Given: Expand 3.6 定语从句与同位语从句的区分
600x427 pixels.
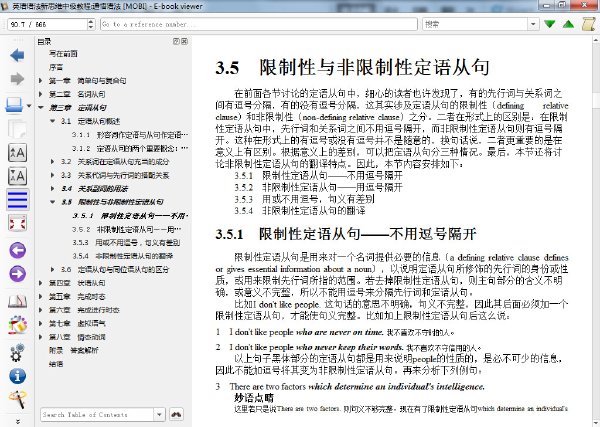Looking at the screenshot, I should (53, 269).
